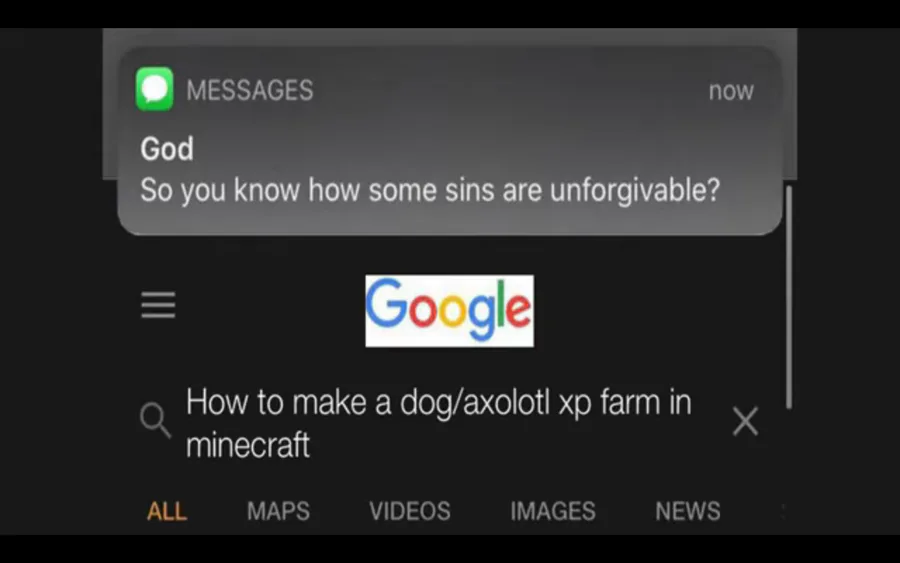Select the ALL results tab
This screenshot has width=900, height=563.
(x=167, y=511)
